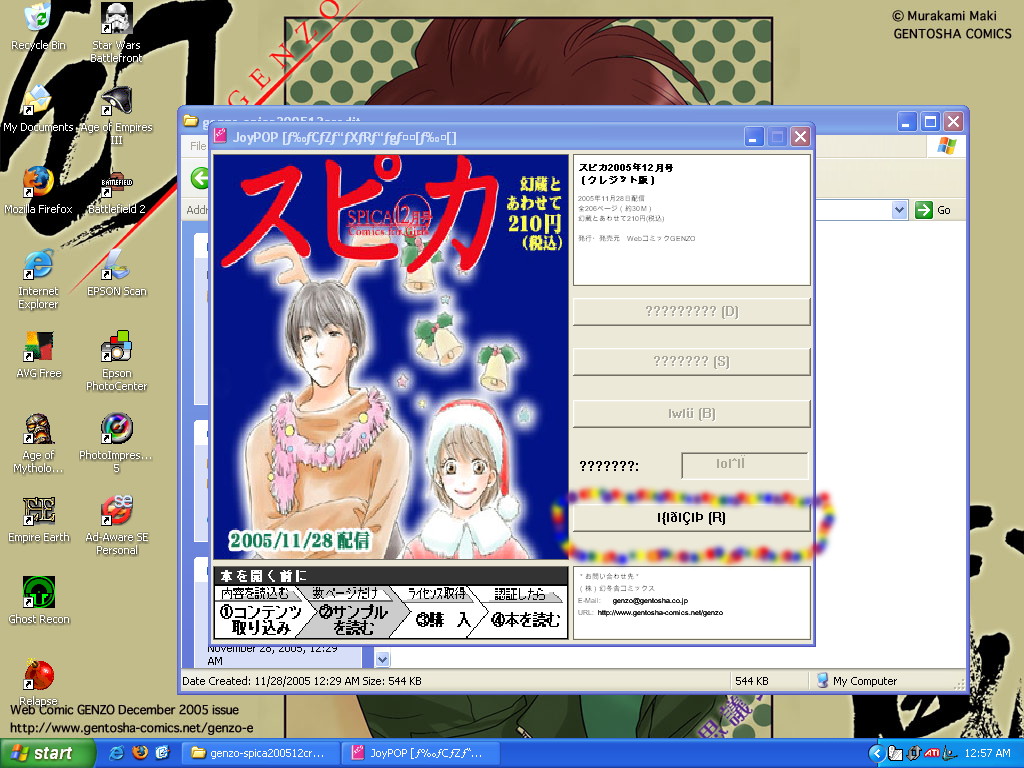Select the Age of Empires III icon
The image size is (1024, 768).
(x=117, y=102)
